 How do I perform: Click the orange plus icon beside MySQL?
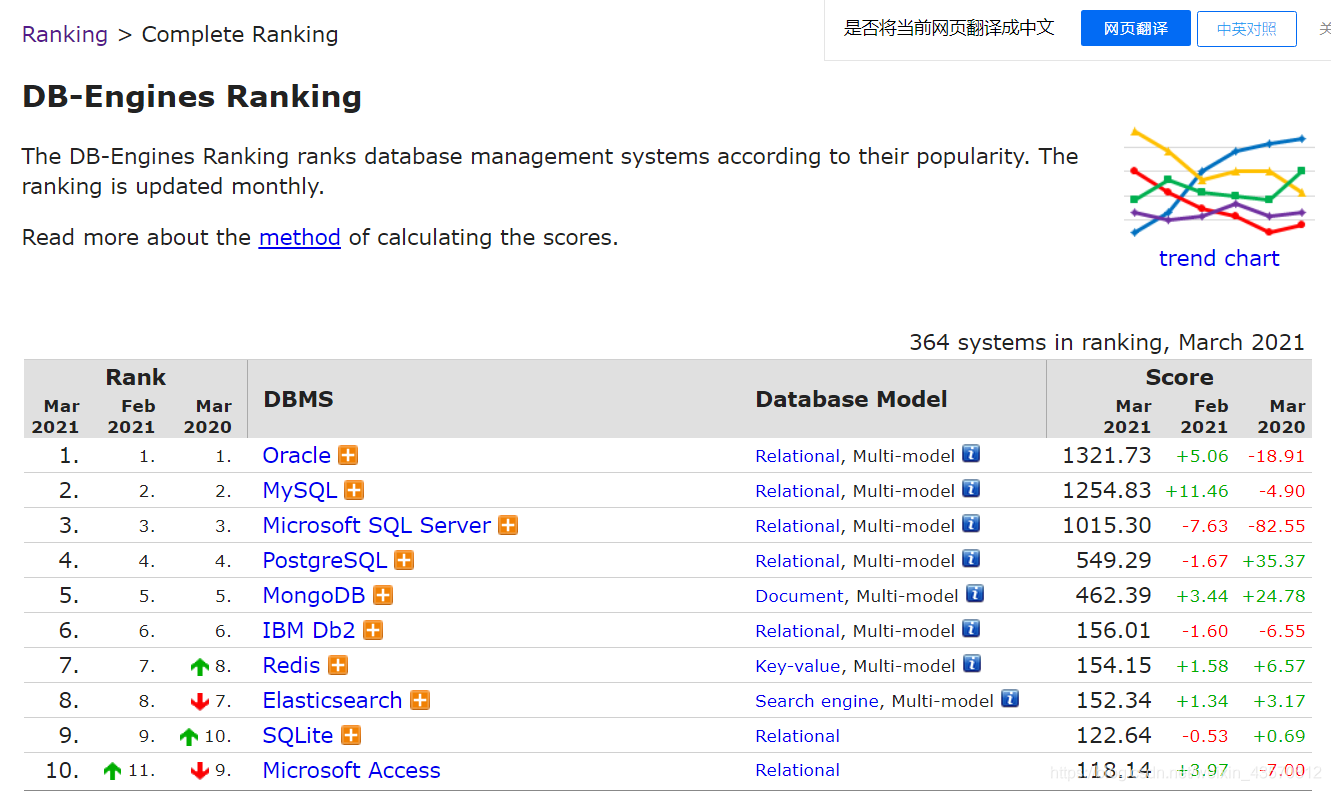pyautogui.click(x=354, y=490)
